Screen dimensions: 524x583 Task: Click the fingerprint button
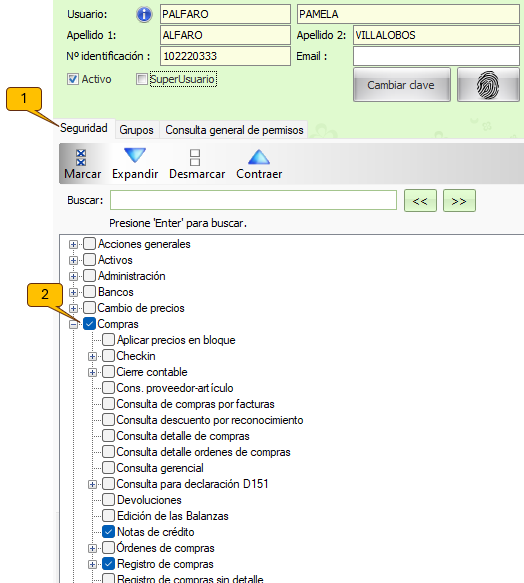[488, 85]
